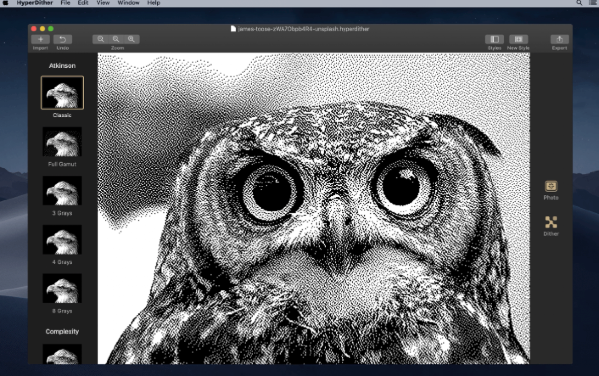Viewport: 599px width, 376px height.
Task: Choose the 3 Grays style
Action: [62, 191]
